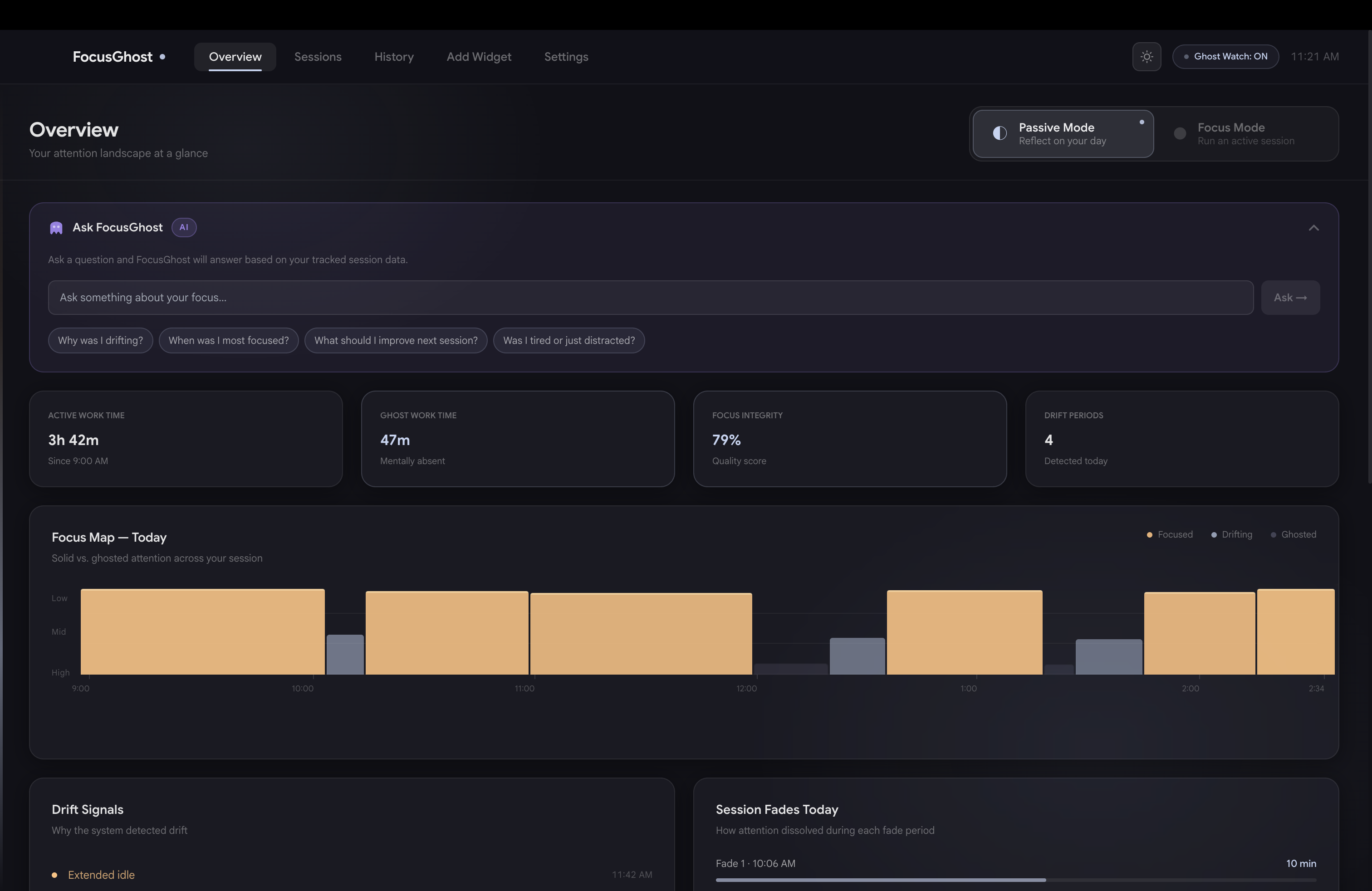The height and width of the screenshot is (891, 1372).
Task: Toggle Drifting series in chart legend
Action: coord(1231,535)
